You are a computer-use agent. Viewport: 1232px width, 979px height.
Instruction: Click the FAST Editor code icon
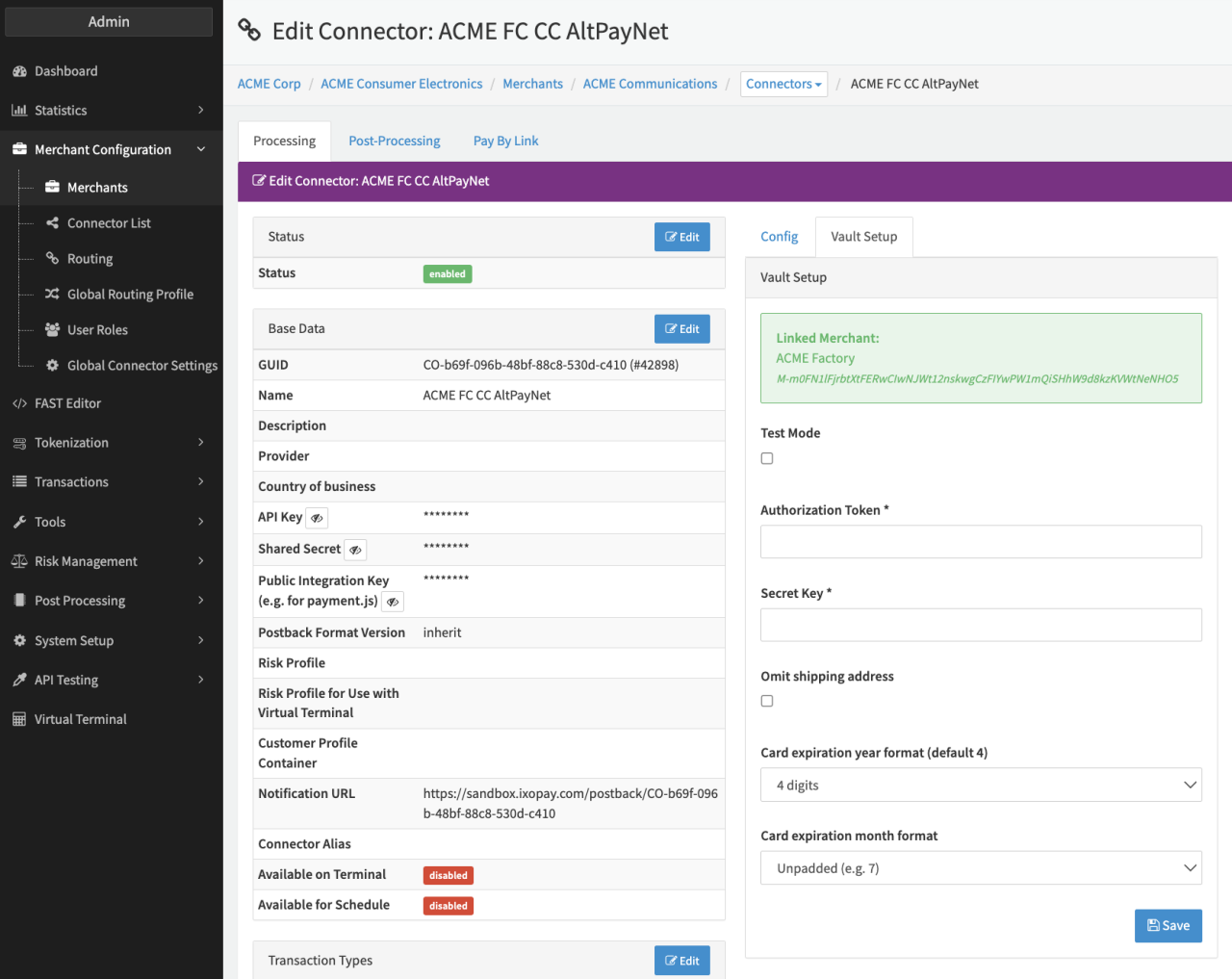pos(19,403)
